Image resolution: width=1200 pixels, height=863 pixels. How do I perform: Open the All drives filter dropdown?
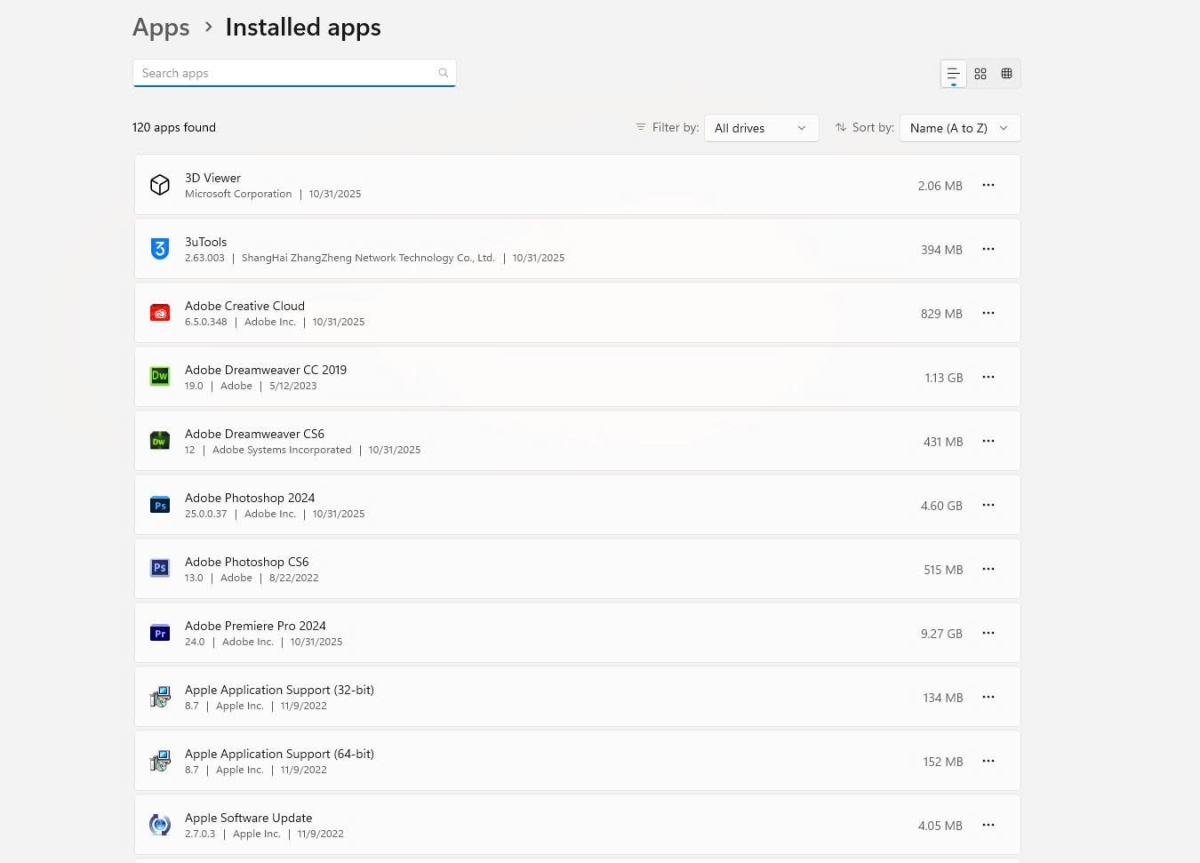(x=761, y=128)
